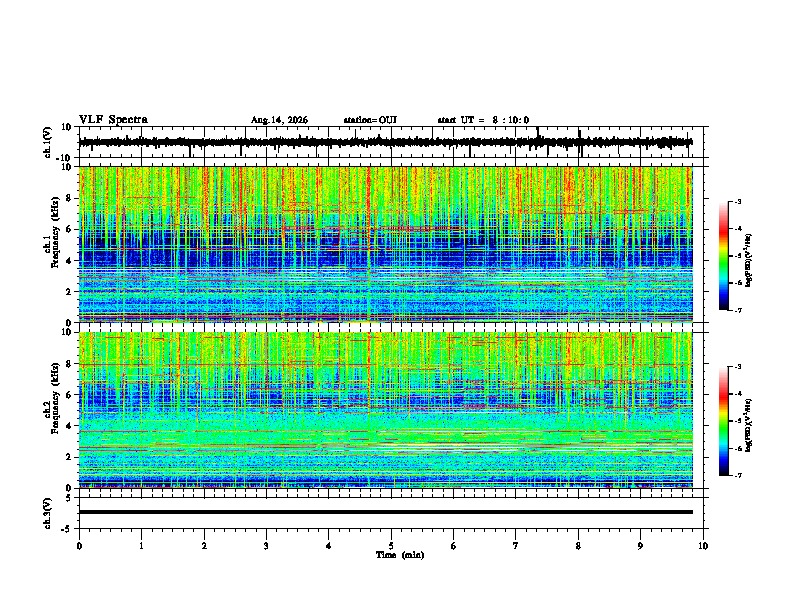792x612 pixels.
Task: Click time axis tick label "8"
Action: pyautogui.click(x=578, y=546)
